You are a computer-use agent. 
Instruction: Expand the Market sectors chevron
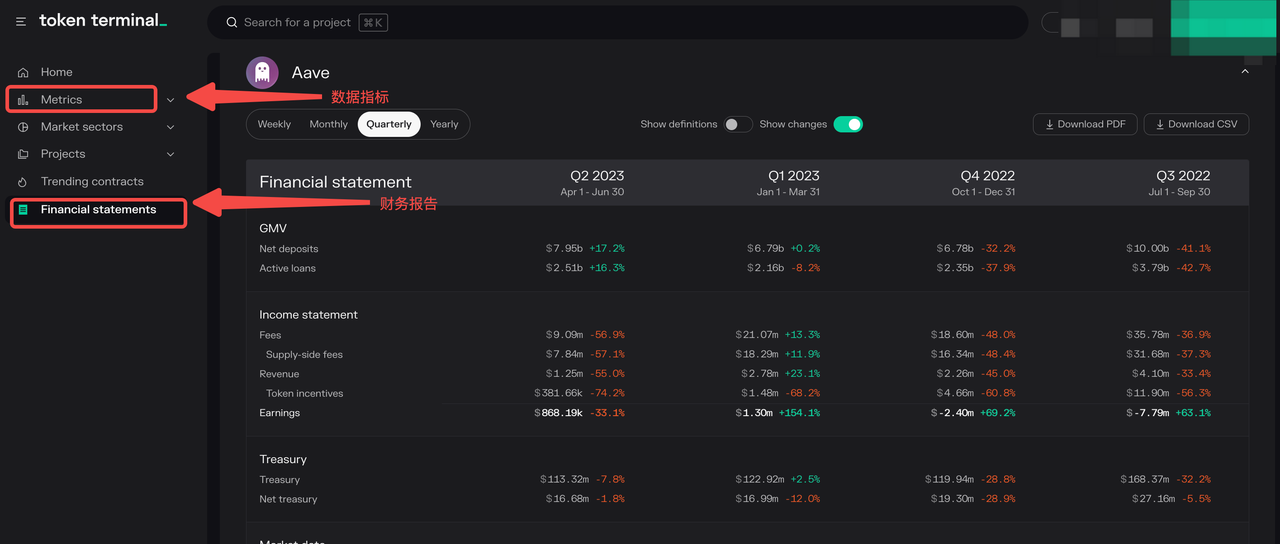coord(170,127)
